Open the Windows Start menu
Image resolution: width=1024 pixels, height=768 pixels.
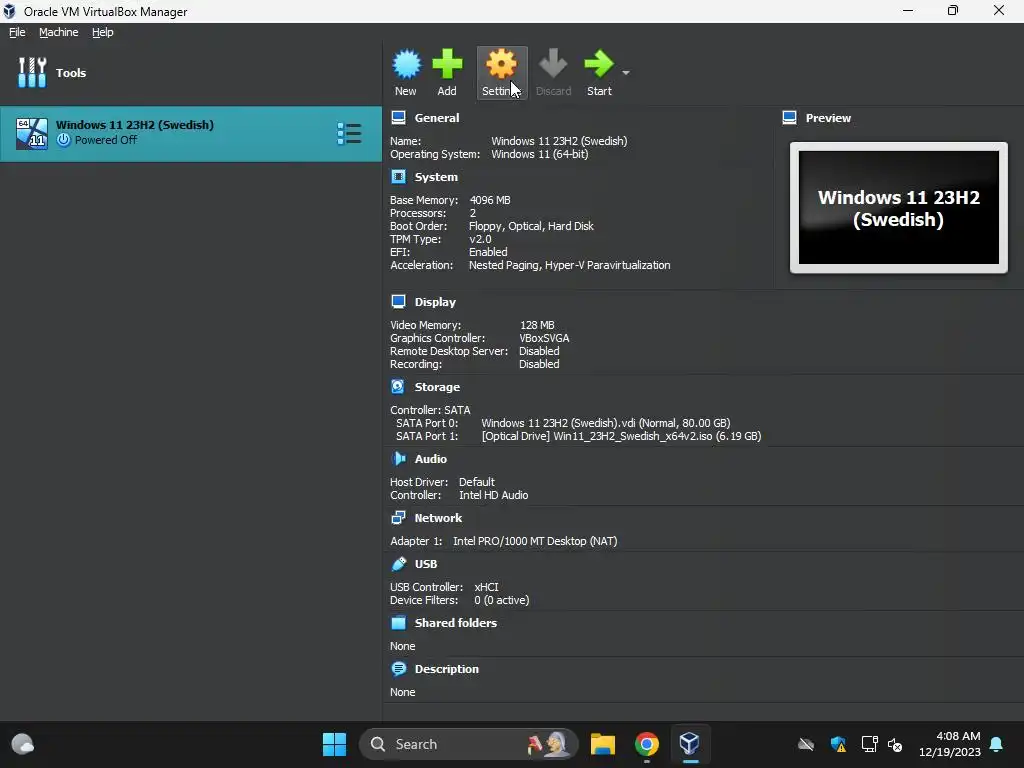click(x=334, y=744)
